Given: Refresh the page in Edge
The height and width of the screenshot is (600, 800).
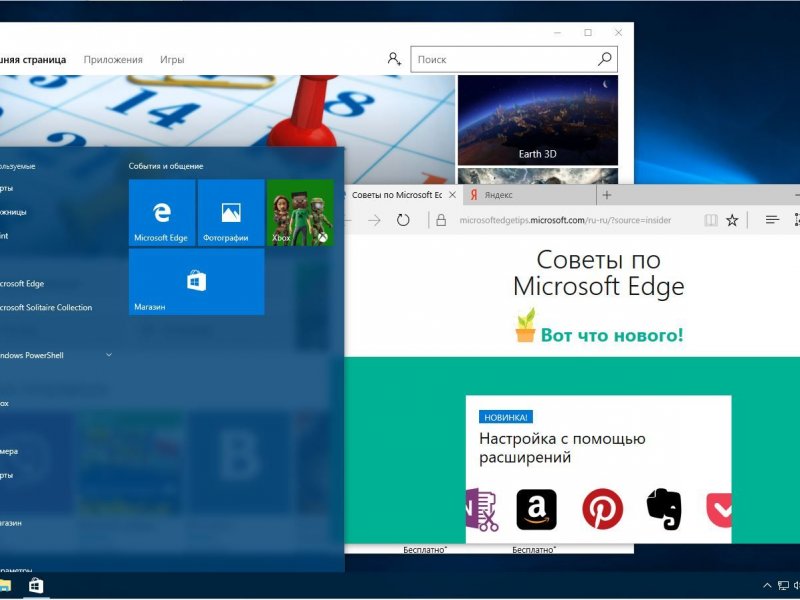Looking at the screenshot, I should [403, 220].
